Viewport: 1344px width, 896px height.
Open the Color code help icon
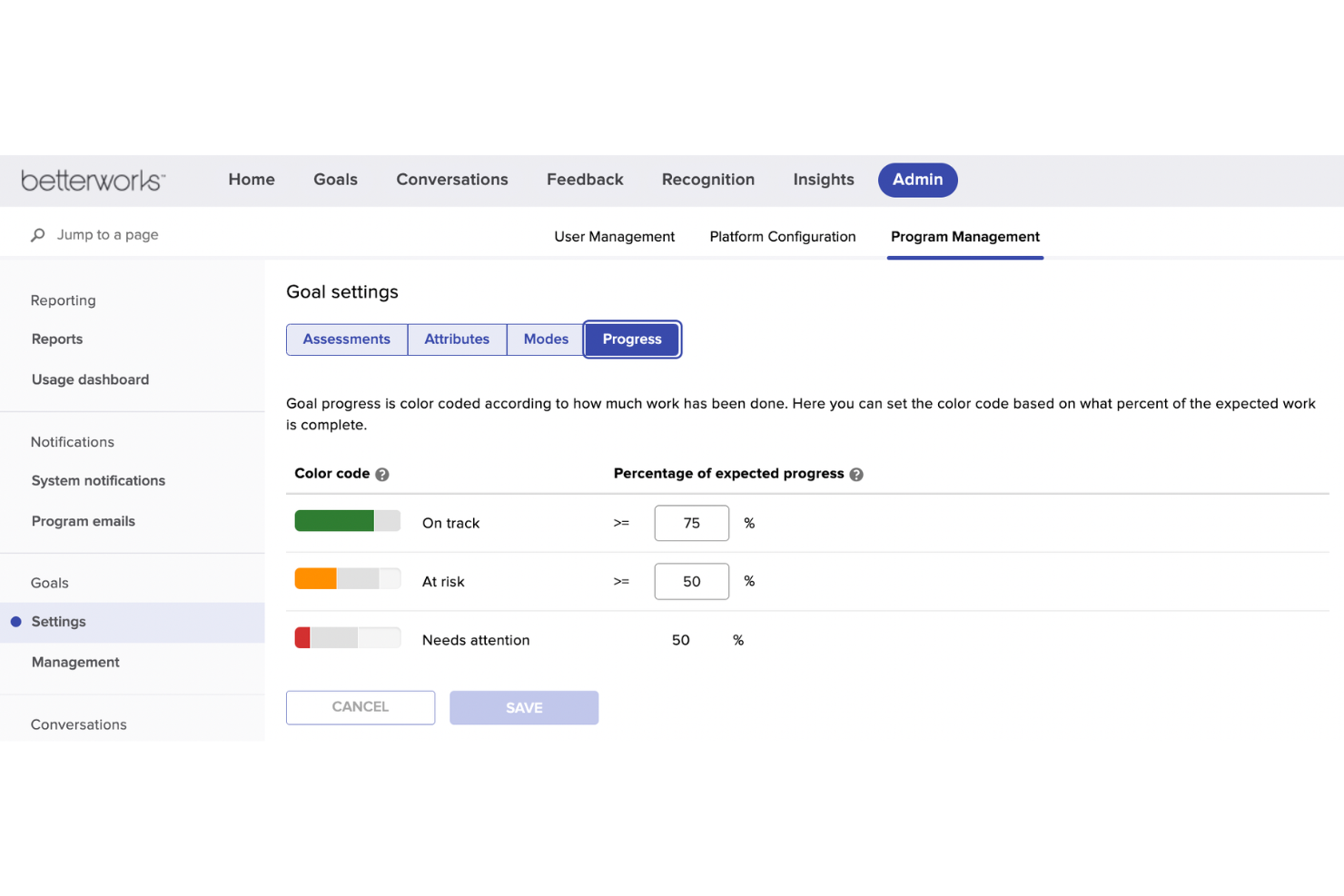(382, 473)
